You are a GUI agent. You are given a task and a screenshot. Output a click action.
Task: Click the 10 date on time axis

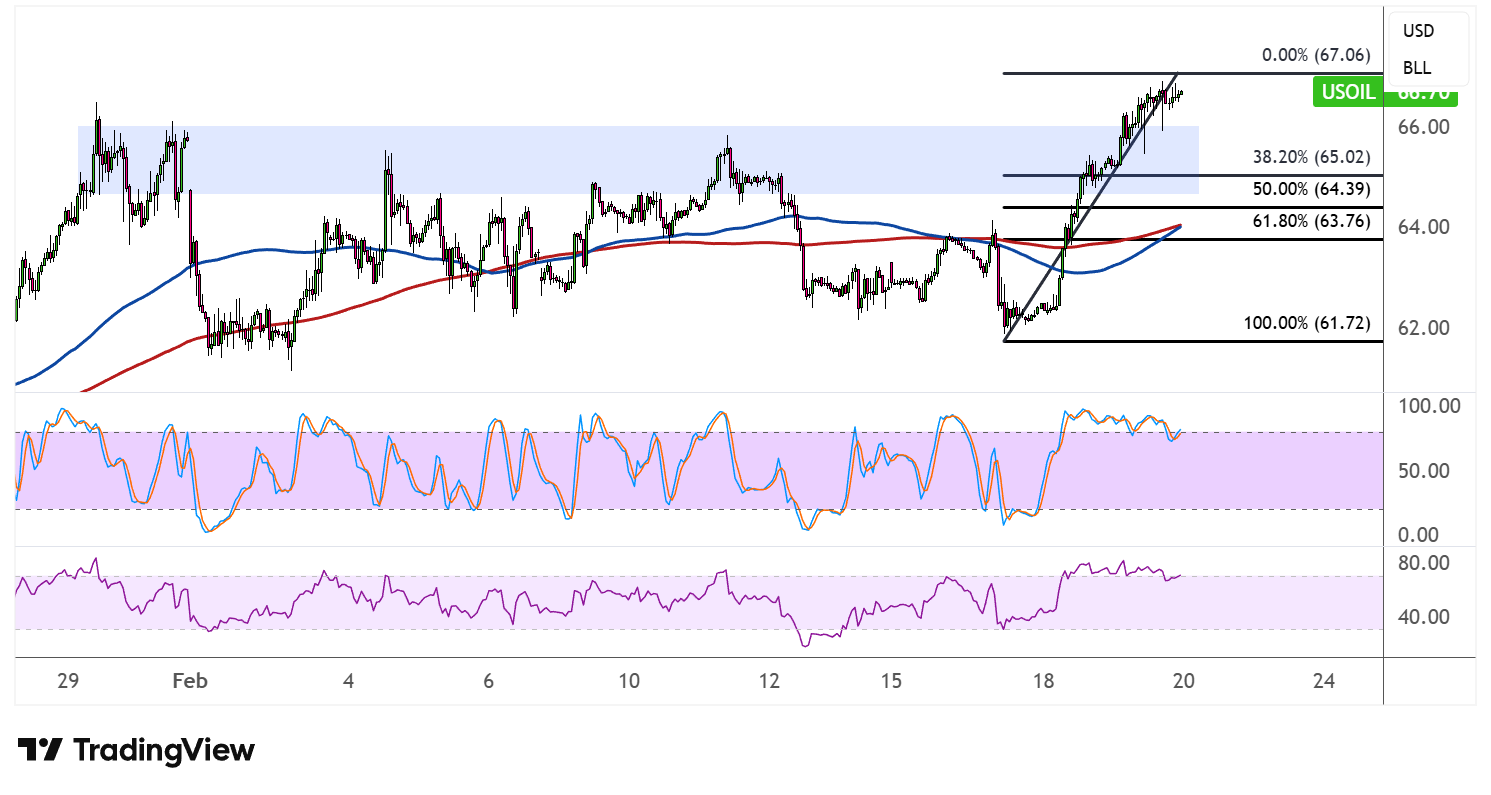coord(628,681)
